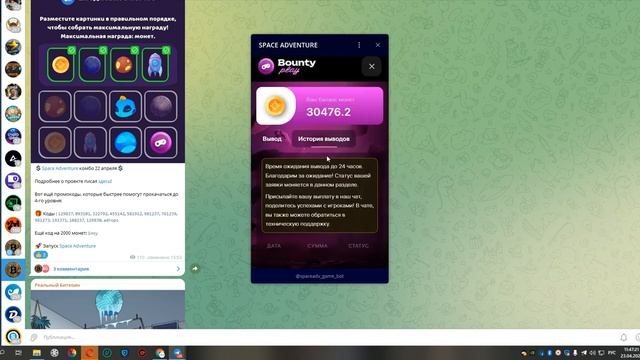The image size is (640, 360).
Task: Open Task View on the taskbar
Action: click(x=18, y=353)
